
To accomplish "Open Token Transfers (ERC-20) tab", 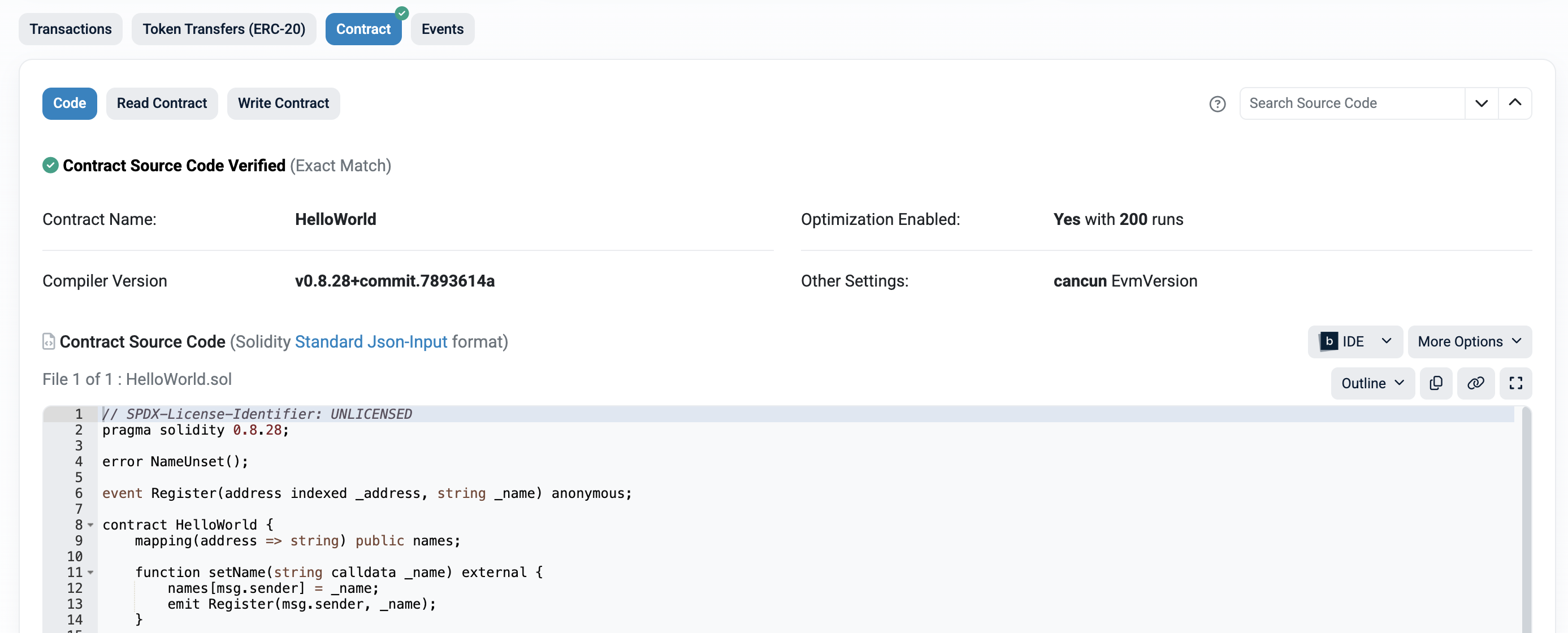I will pyautogui.click(x=223, y=29).
